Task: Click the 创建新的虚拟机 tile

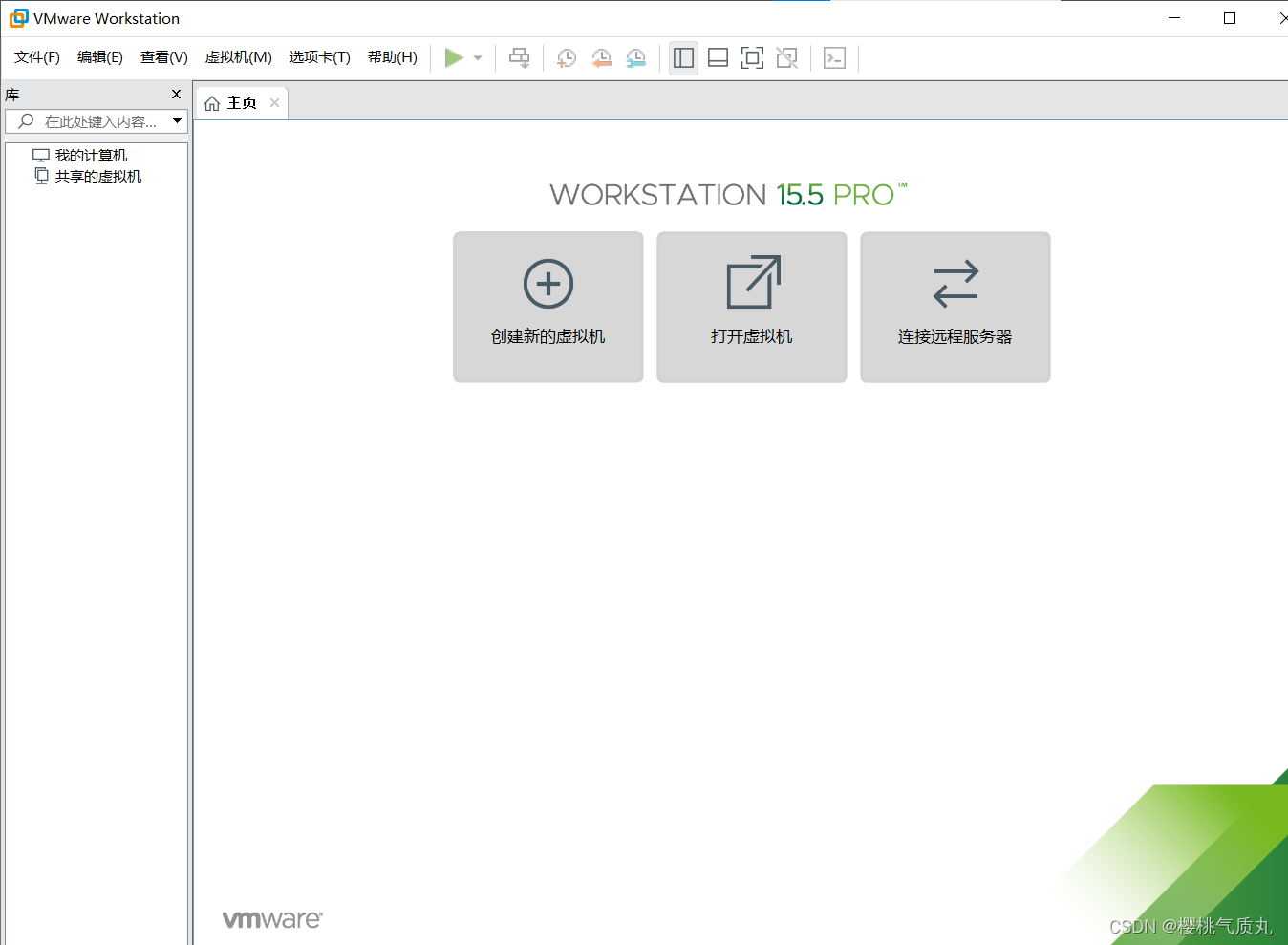Action: (x=548, y=307)
